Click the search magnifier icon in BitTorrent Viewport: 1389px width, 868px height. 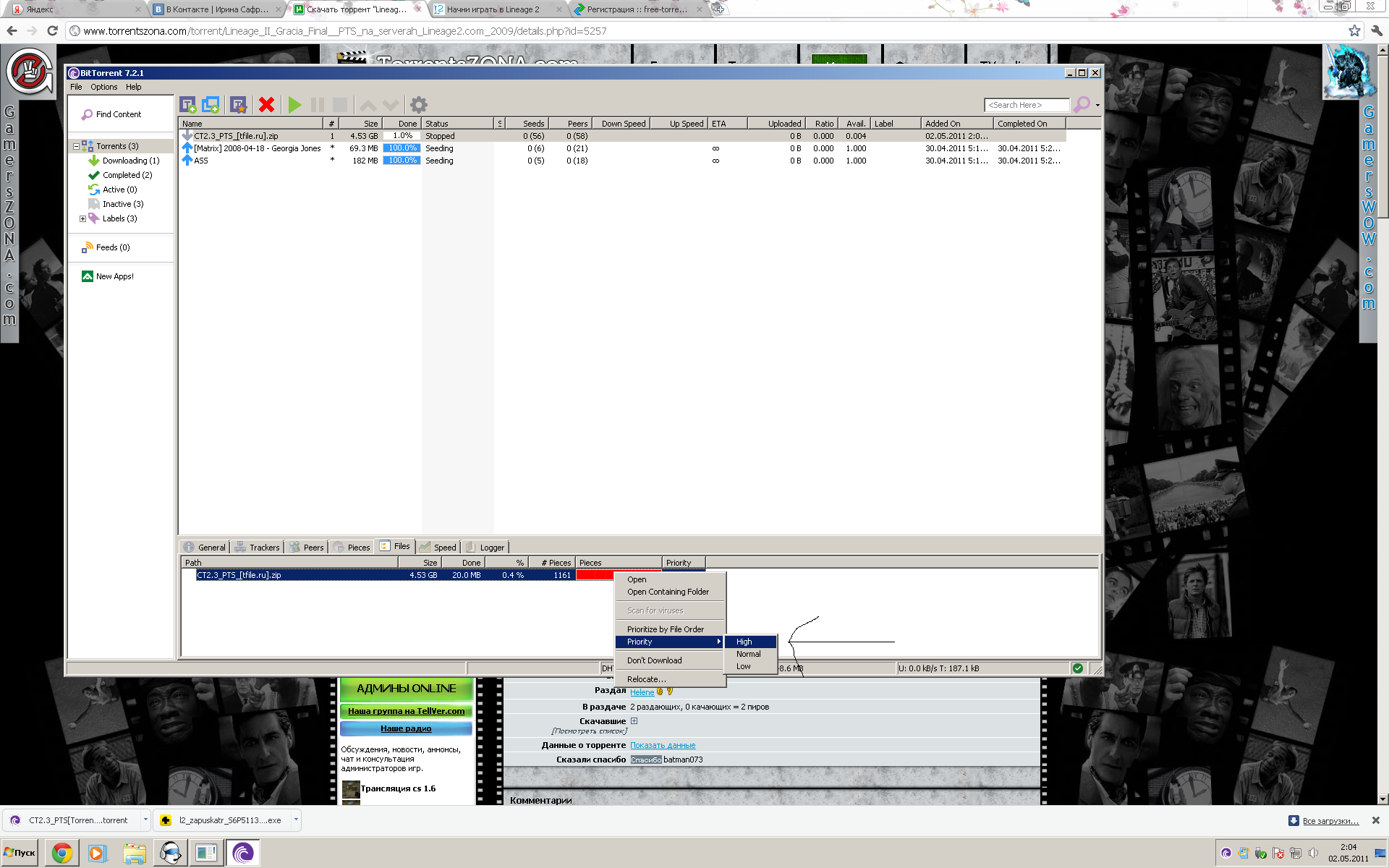click(1082, 105)
